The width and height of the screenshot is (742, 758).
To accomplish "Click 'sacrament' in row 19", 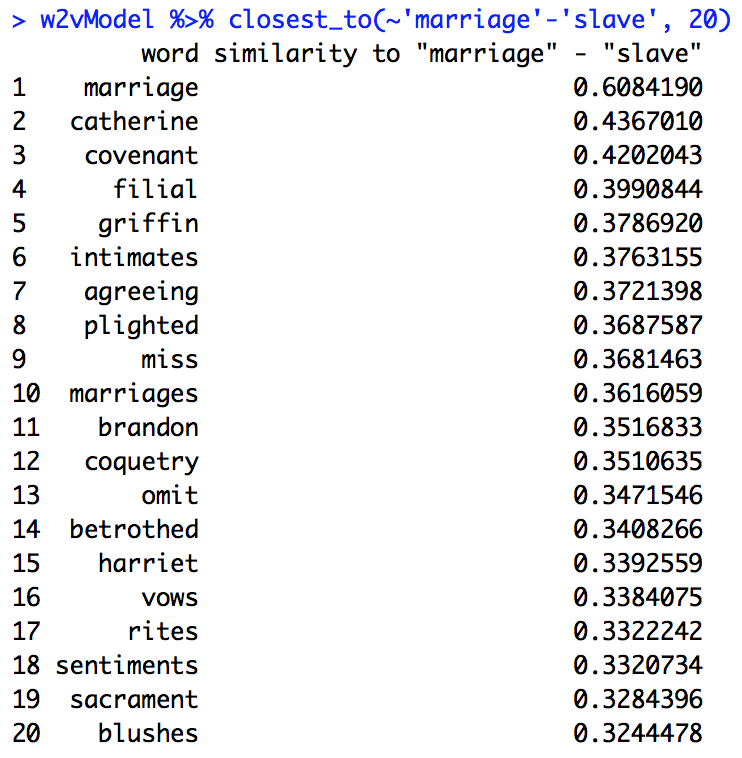I will pyautogui.click(x=134, y=700).
